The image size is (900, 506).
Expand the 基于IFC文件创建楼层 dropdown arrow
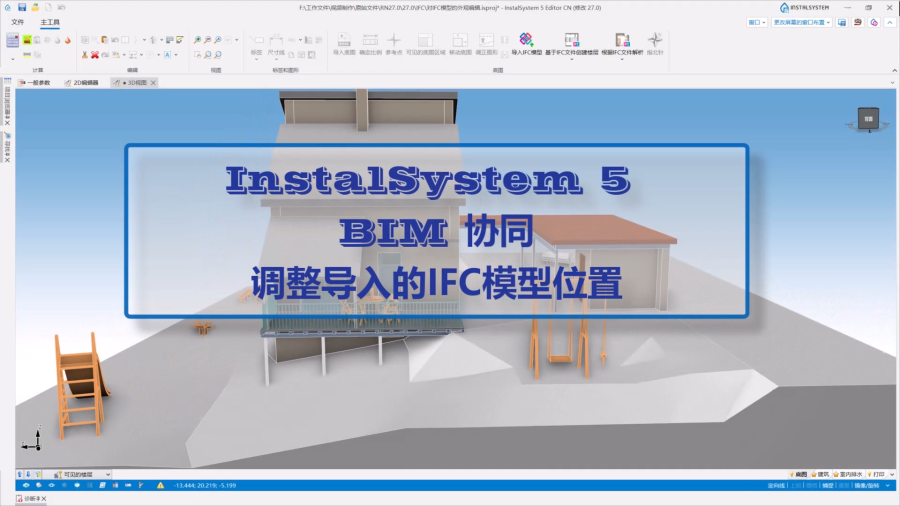572,59
